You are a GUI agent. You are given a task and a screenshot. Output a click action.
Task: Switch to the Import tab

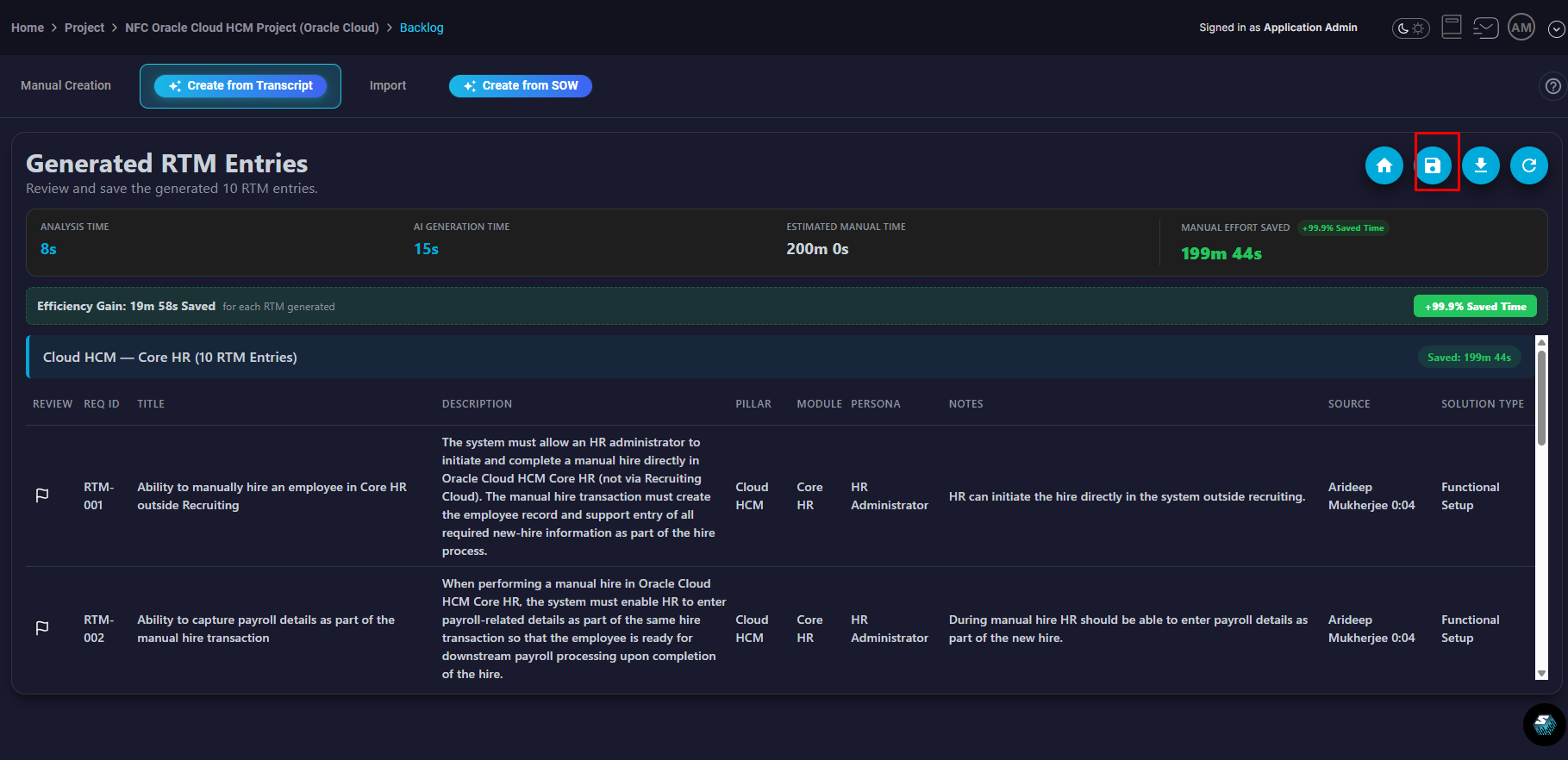[x=387, y=85]
